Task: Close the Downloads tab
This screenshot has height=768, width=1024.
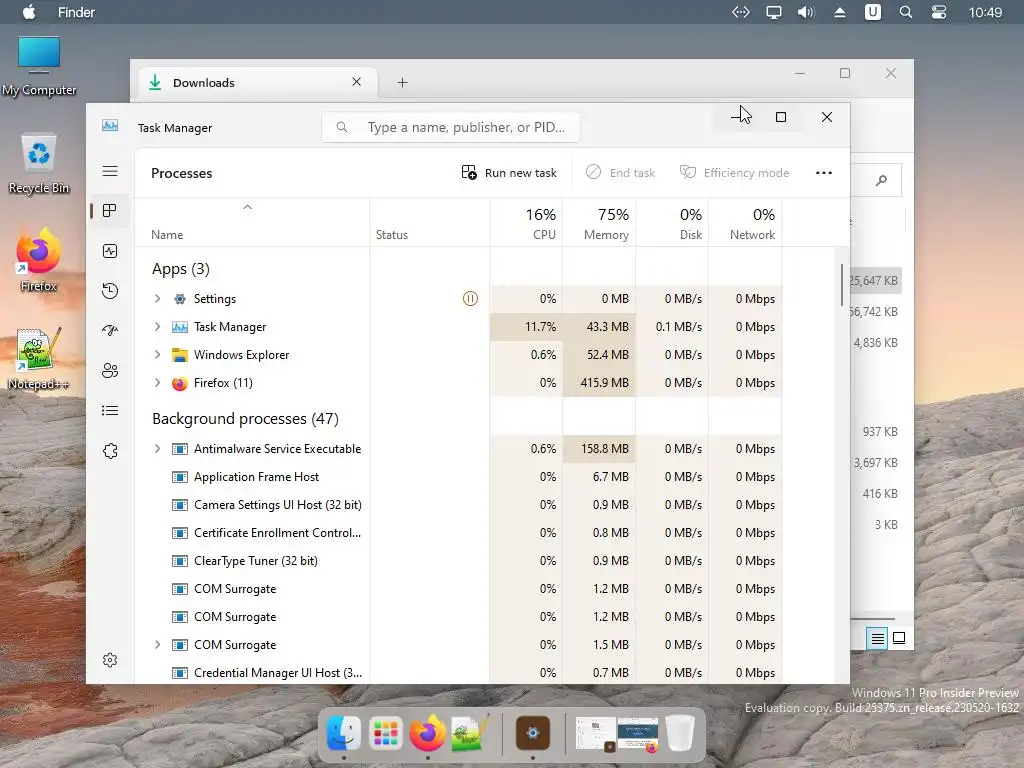Action: (x=357, y=82)
